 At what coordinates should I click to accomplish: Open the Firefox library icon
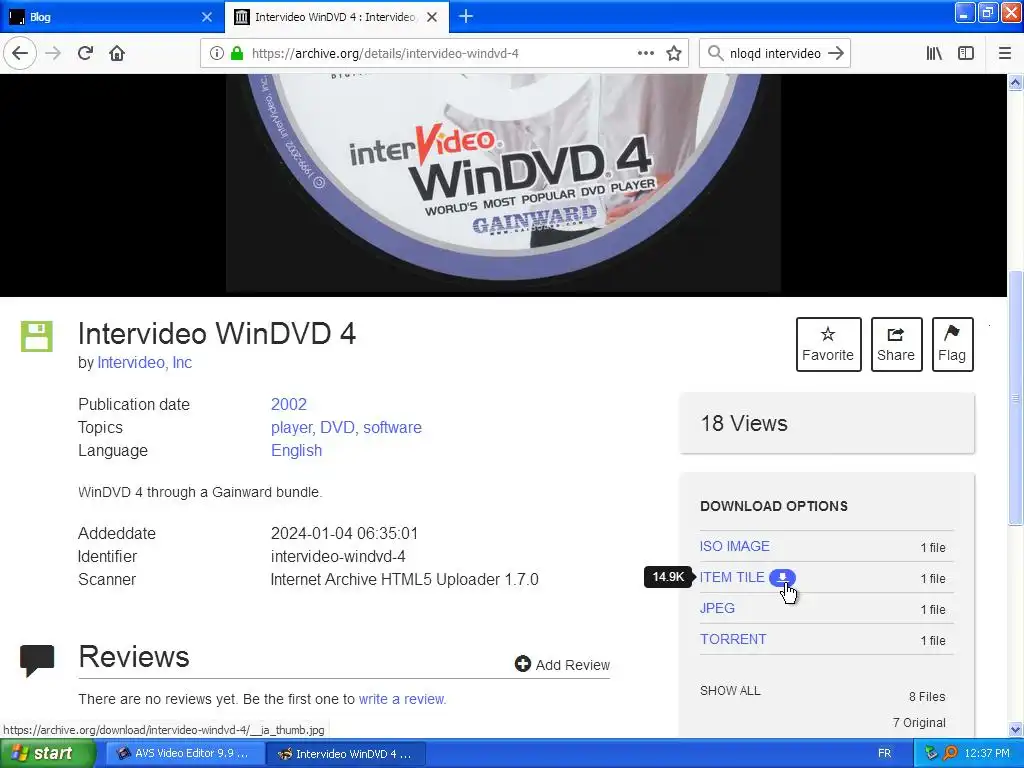[934, 54]
